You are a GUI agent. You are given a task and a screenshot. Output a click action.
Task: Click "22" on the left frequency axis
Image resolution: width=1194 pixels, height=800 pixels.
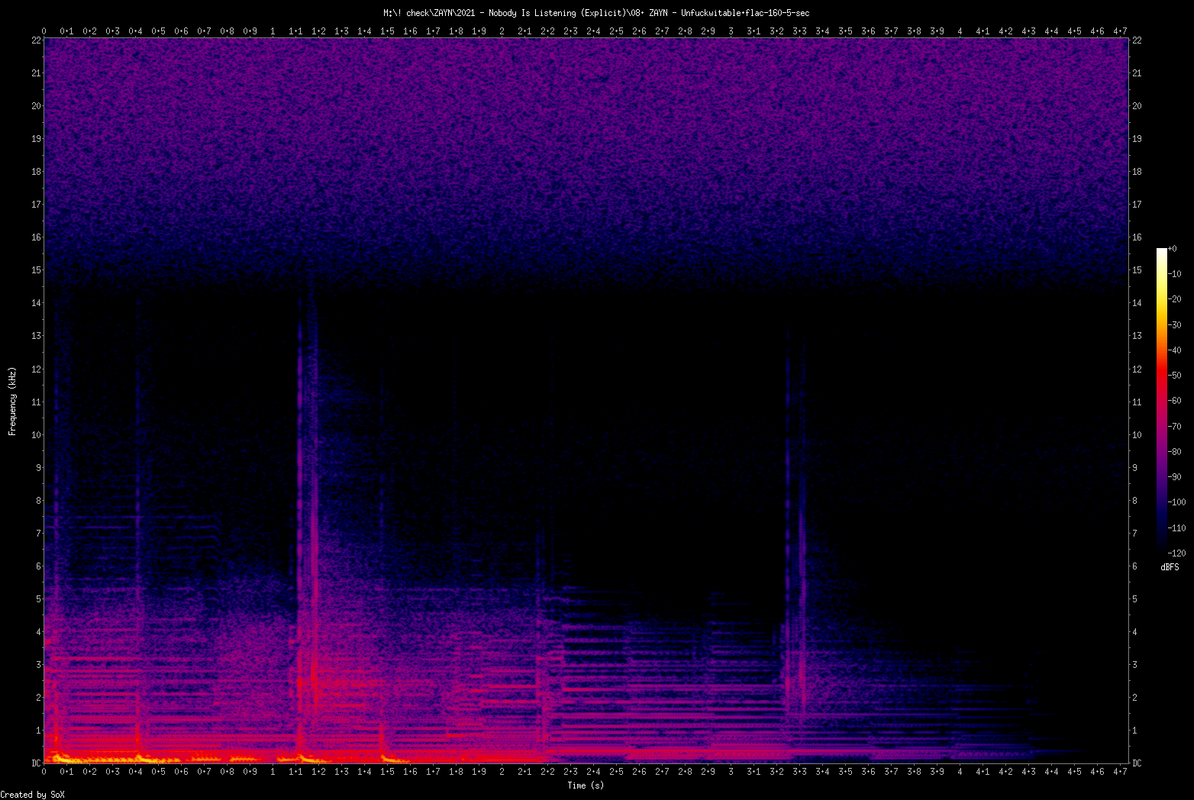point(36,40)
